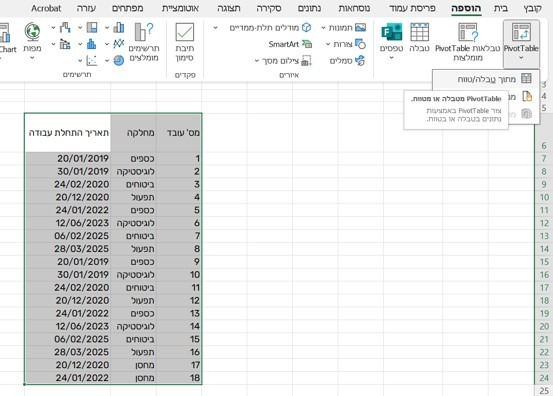This screenshot has height=396, width=553.
Task: Click the pie chart icon
Action: pyautogui.click(x=119, y=61)
